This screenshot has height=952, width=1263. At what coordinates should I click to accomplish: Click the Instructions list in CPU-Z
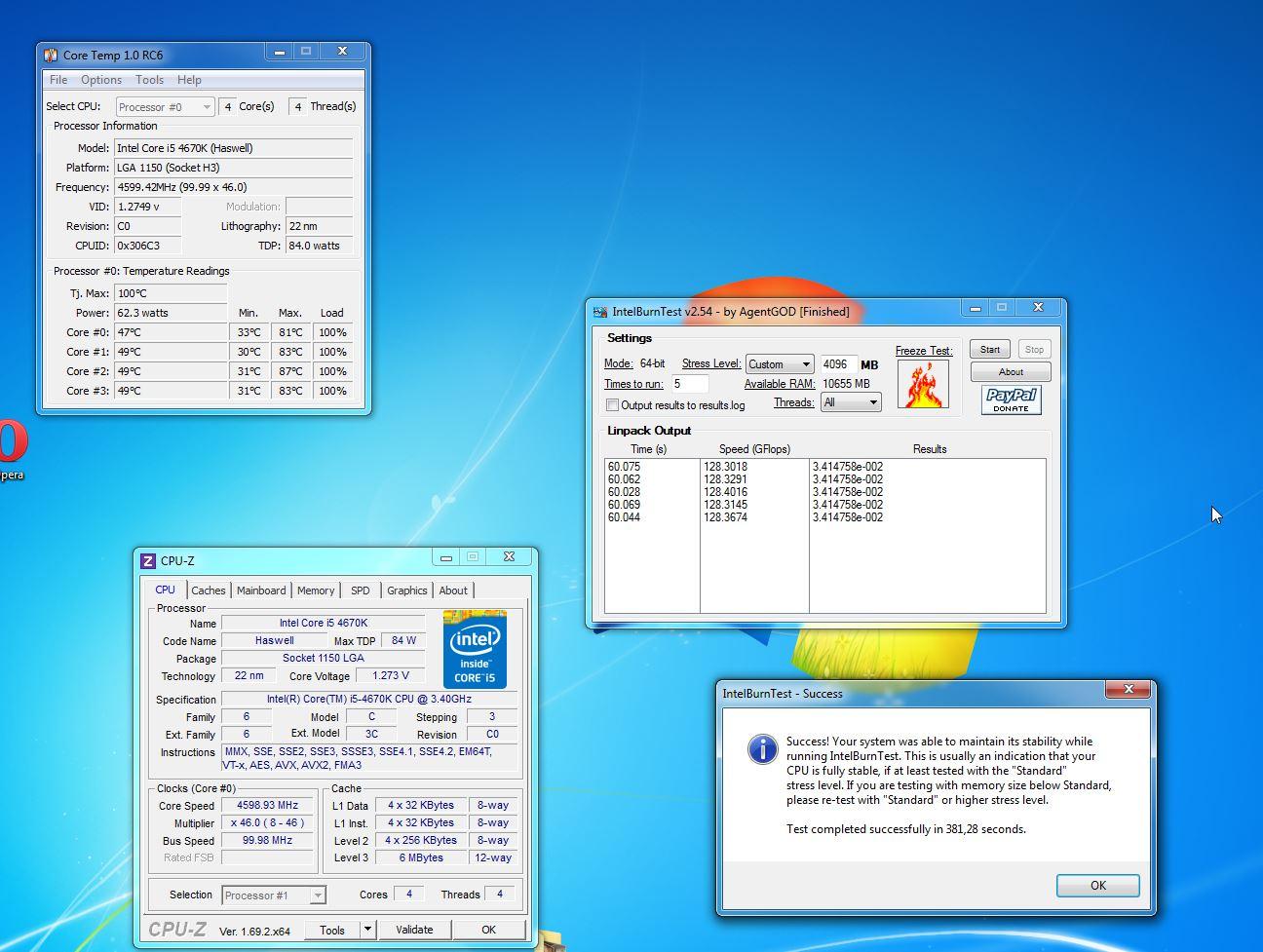(x=369, y=758)
